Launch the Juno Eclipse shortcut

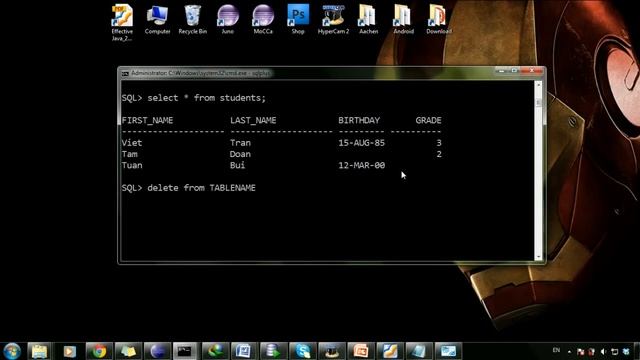coord(228,20)
